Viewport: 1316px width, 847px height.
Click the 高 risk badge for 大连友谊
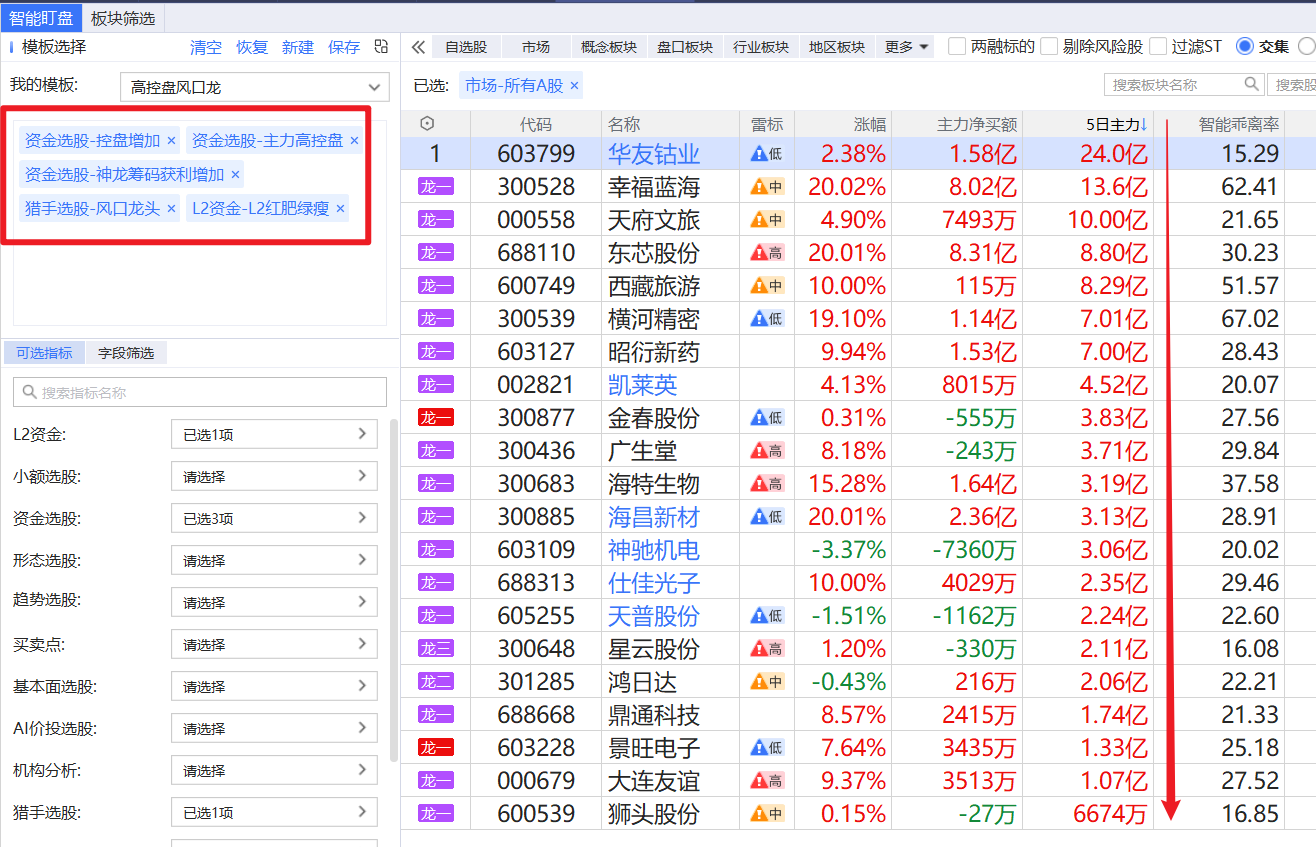768,781
